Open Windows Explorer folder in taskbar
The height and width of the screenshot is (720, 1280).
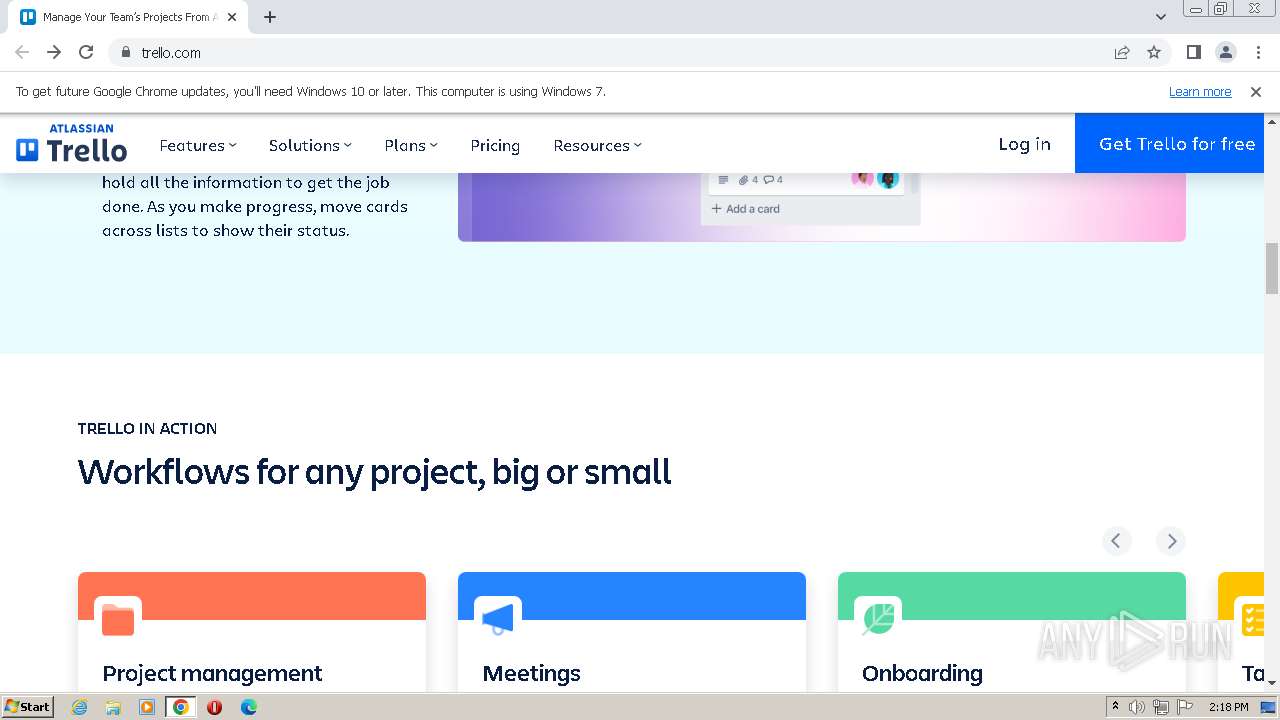(113, 707)
